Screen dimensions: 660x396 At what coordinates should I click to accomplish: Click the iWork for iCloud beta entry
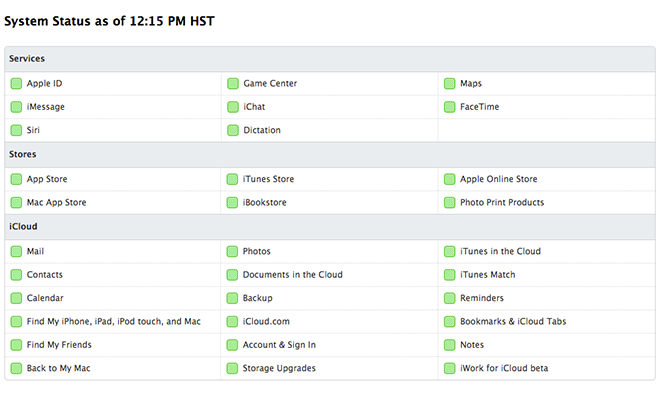point(504,368)
